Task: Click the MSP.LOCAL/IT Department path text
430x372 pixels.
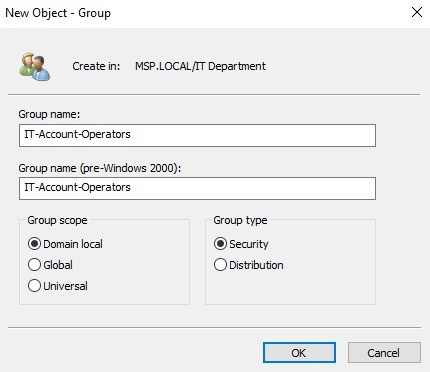Action: tap(200, 66)
